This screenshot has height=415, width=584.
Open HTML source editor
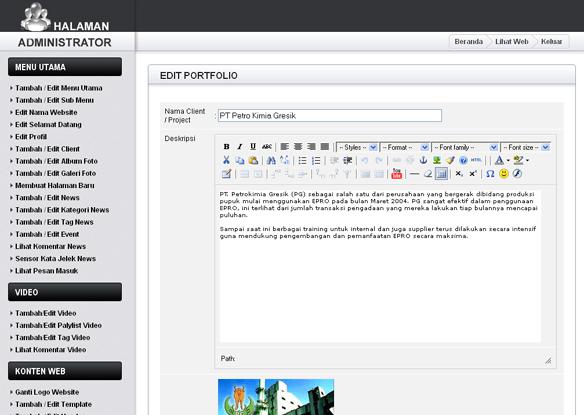pyautogui.click(x=476, y=160)
